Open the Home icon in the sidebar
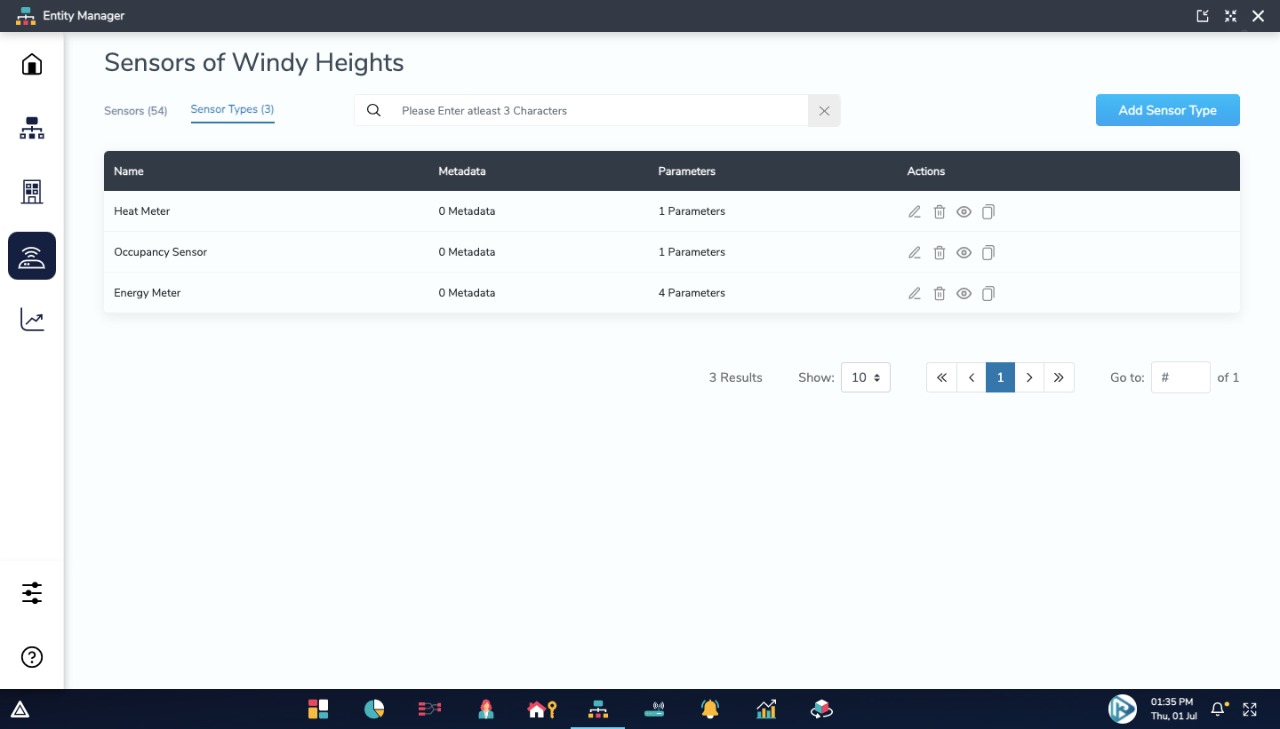The height and width of the screenshot is (729, 1280). (x=32, y=65)
